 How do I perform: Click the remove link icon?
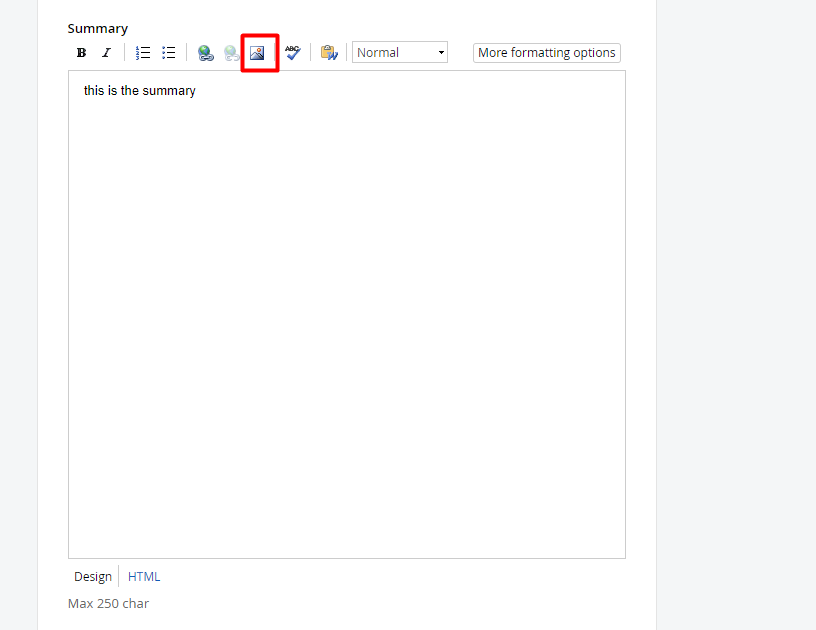click(232, 53)
